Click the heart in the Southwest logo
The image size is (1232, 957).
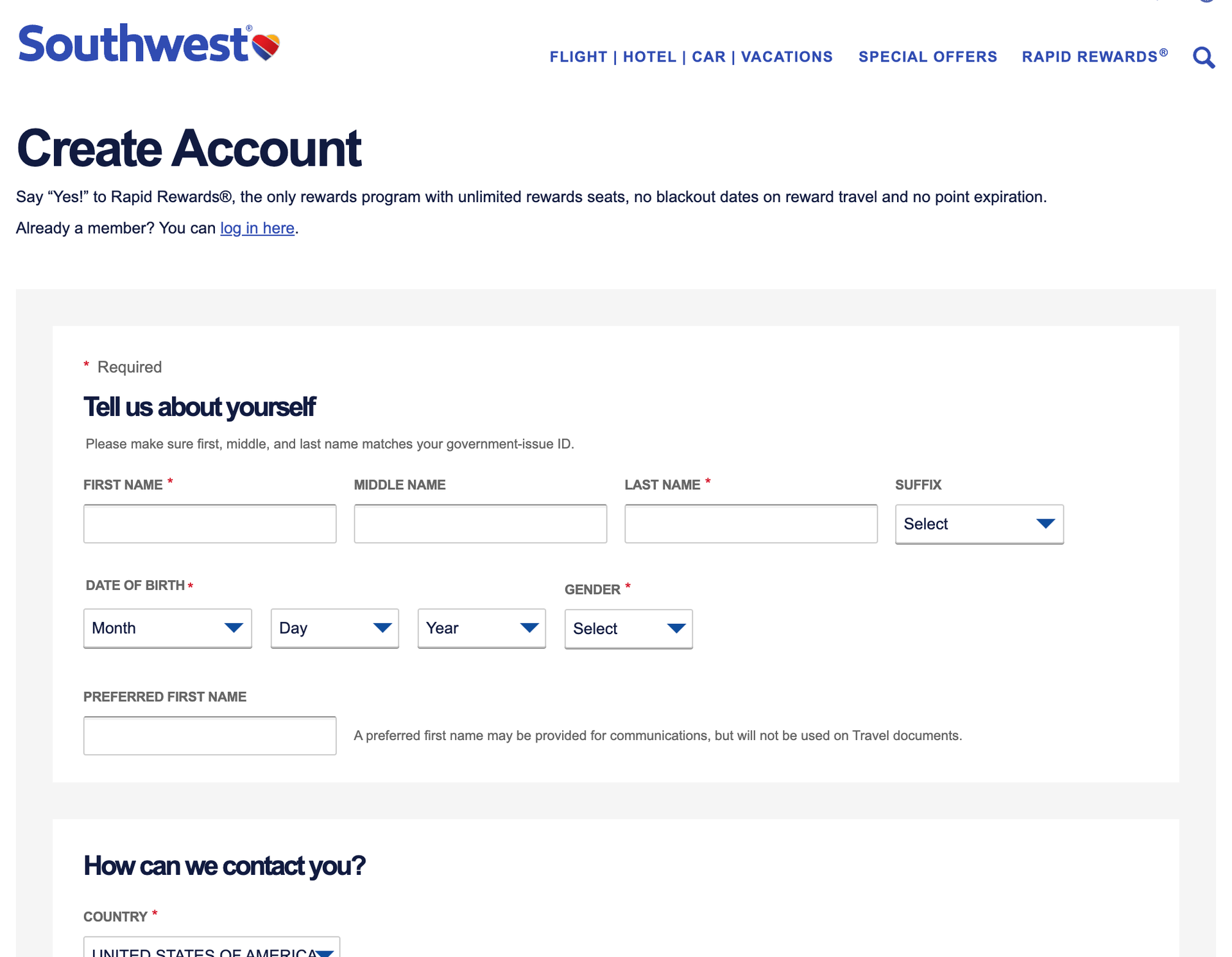265,45
